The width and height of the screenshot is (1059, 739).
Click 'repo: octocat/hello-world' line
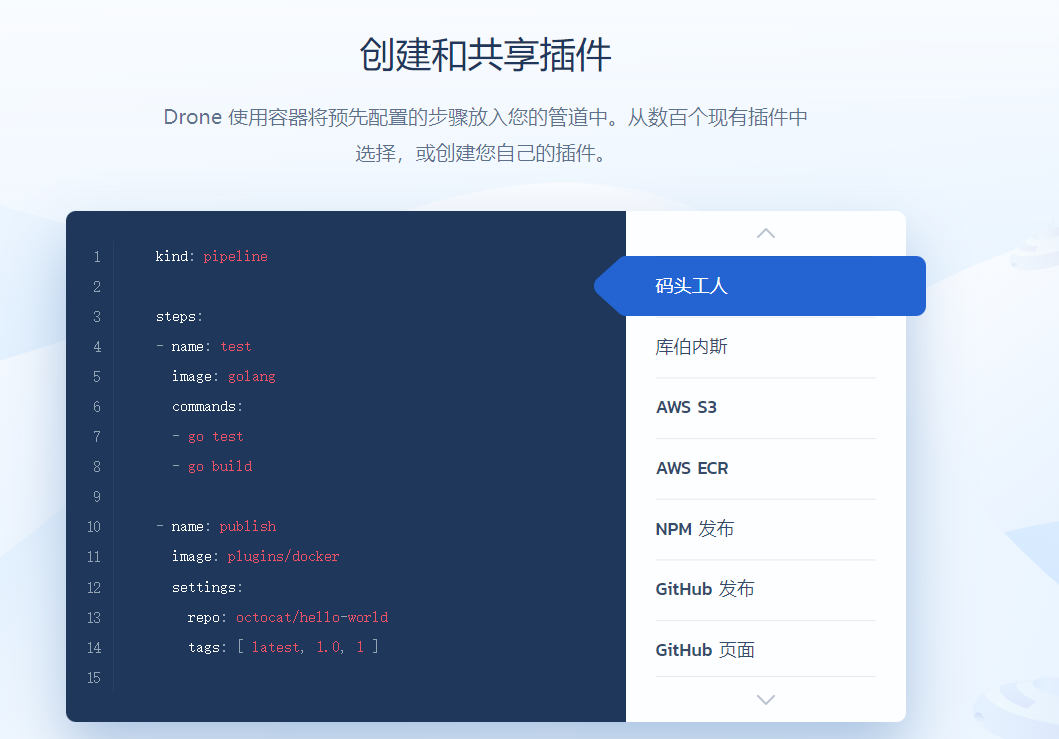pos(288,617)
